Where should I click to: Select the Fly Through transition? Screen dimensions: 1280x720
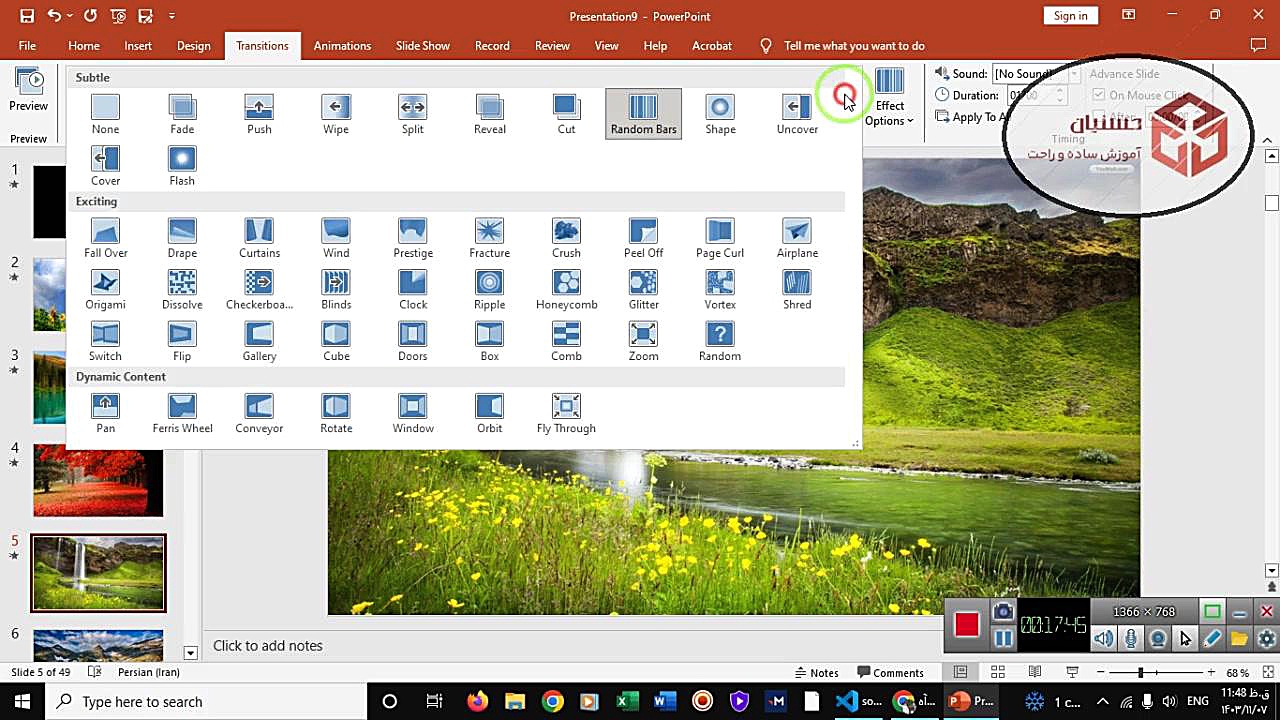tap(566, 414)
